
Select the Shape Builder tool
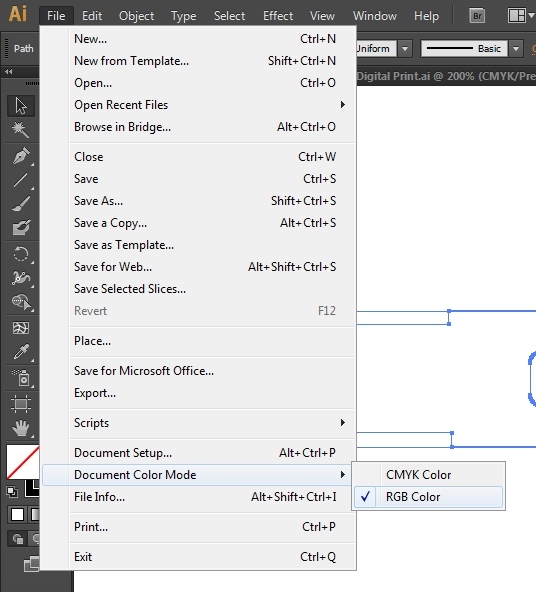(21, 302)
